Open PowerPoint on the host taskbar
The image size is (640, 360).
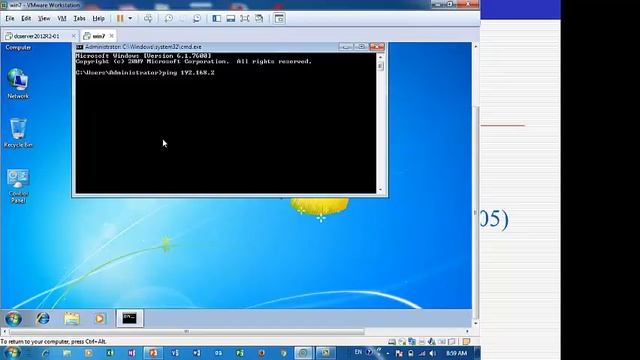[x=153, y=353]
